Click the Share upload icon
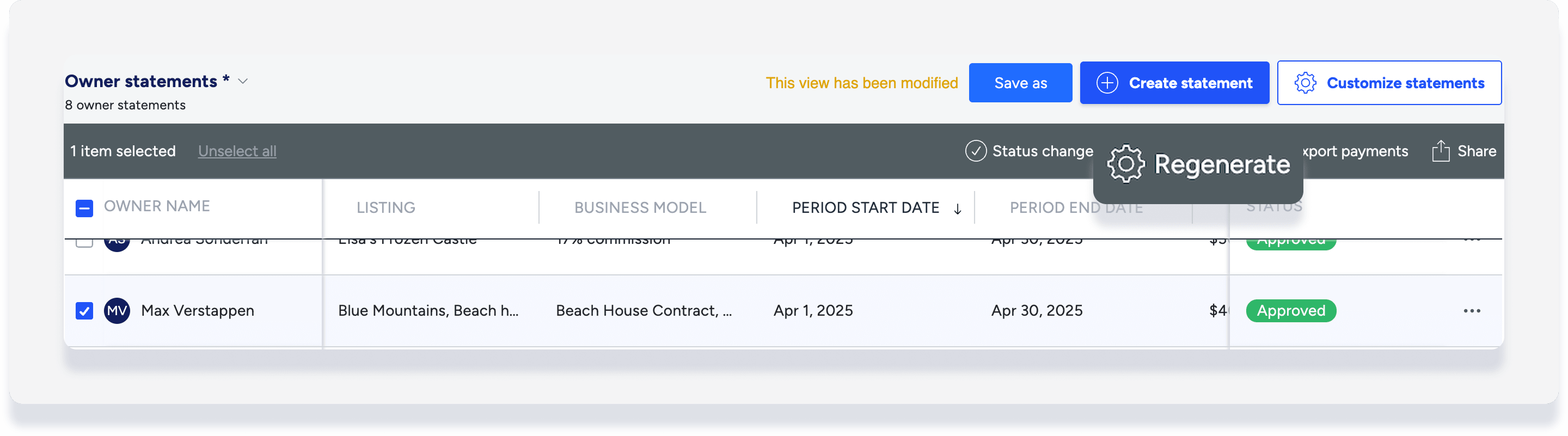The height and width of the screenshot is (436, 1568). pos(1440,151)
